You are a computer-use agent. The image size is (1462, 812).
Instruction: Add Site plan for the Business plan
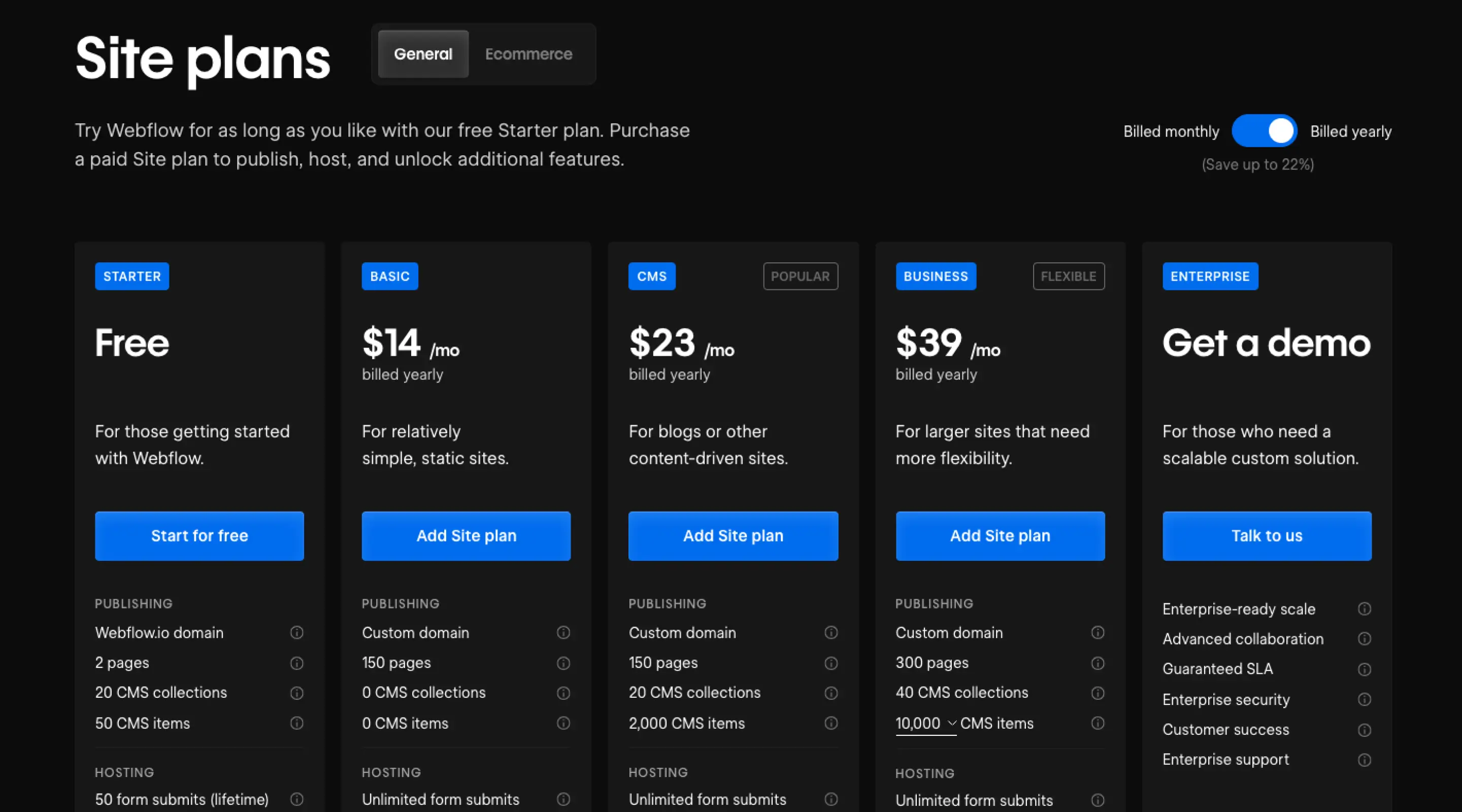[1000, 535]
